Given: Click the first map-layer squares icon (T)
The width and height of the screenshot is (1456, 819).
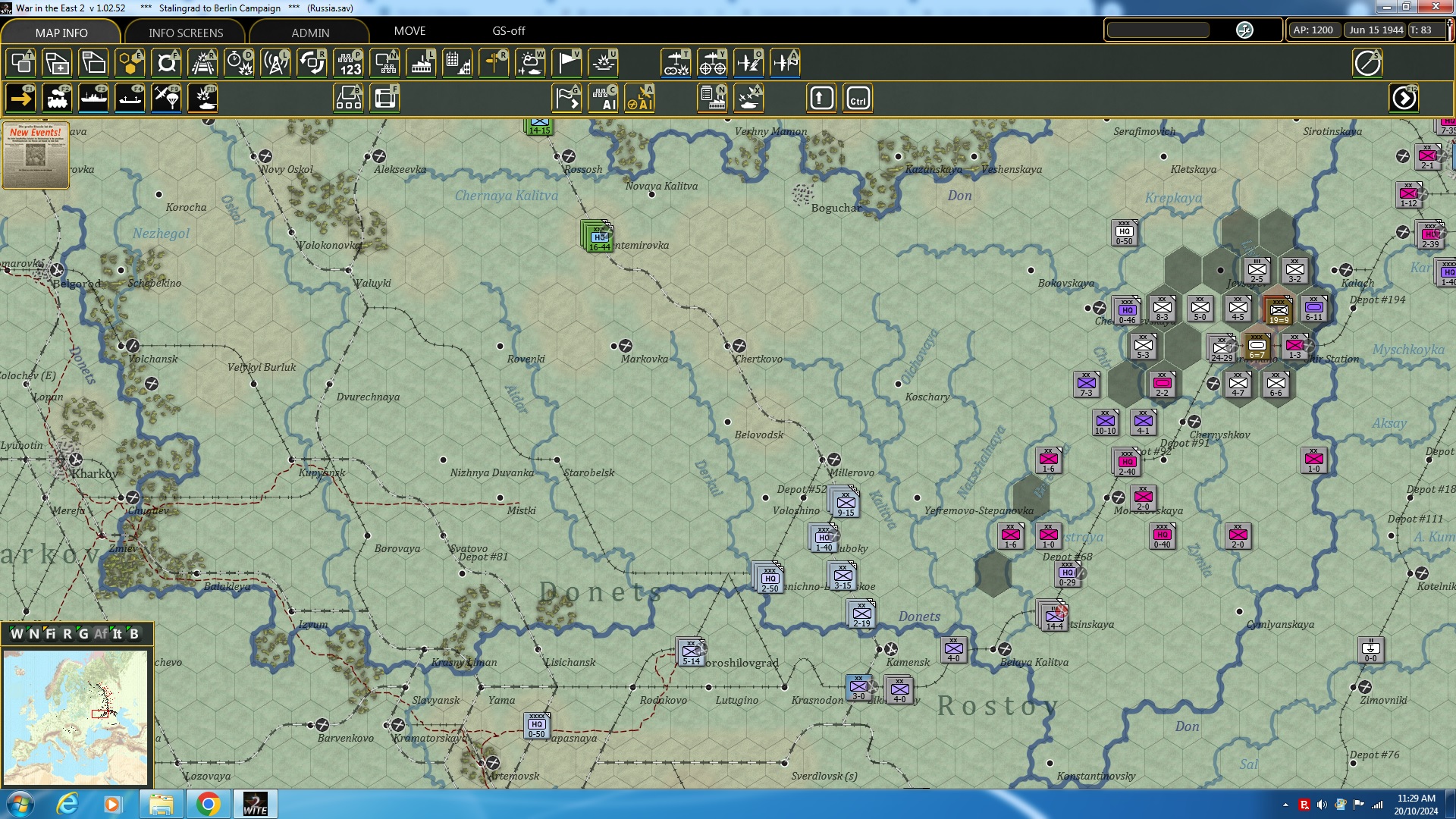Looking at the screenshot, I should (20, 63).
